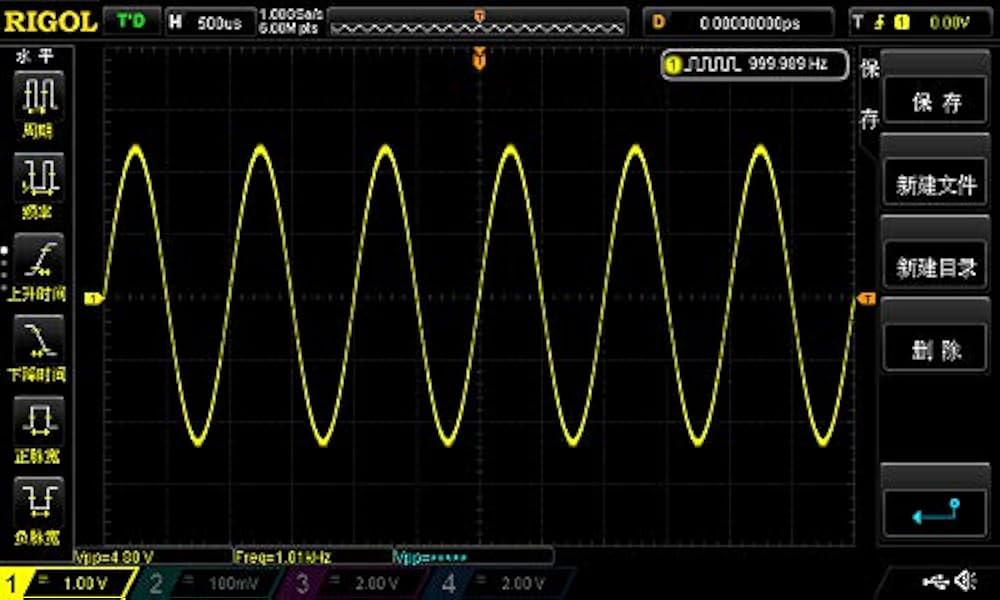
Task: Click the sample rate and memory depth readout
Action: [291, 21]
